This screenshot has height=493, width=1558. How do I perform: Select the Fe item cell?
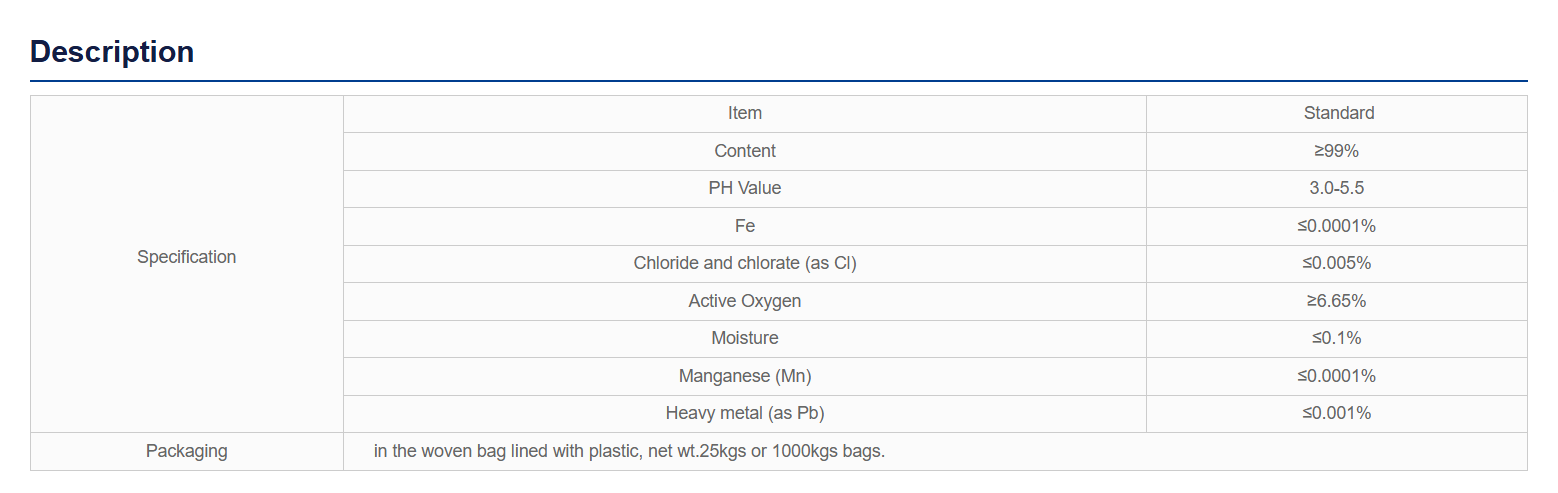point(745,226)
